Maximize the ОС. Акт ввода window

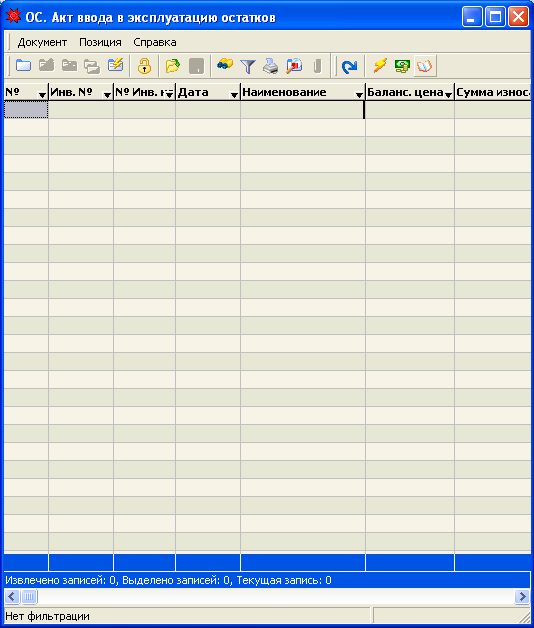tap(495, 17)
